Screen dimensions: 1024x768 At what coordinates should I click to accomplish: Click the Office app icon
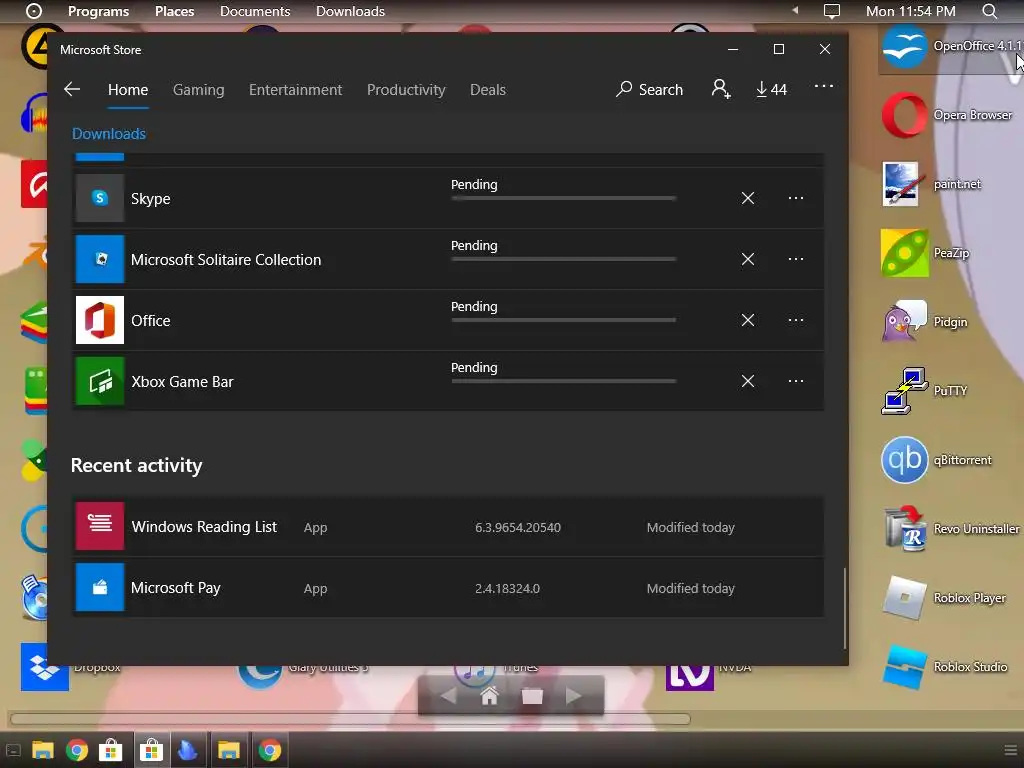[100, 320]
